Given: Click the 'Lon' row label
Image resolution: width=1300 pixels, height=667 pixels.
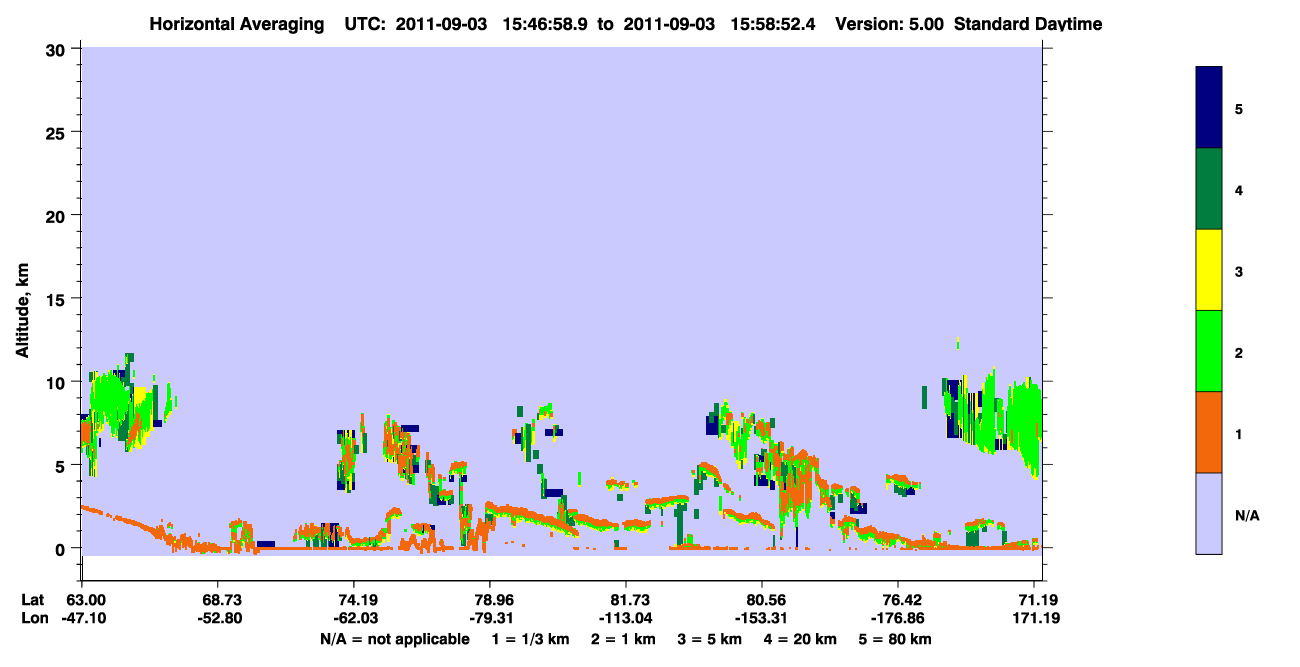Looking at the screenshot, I should coord(33,618).
